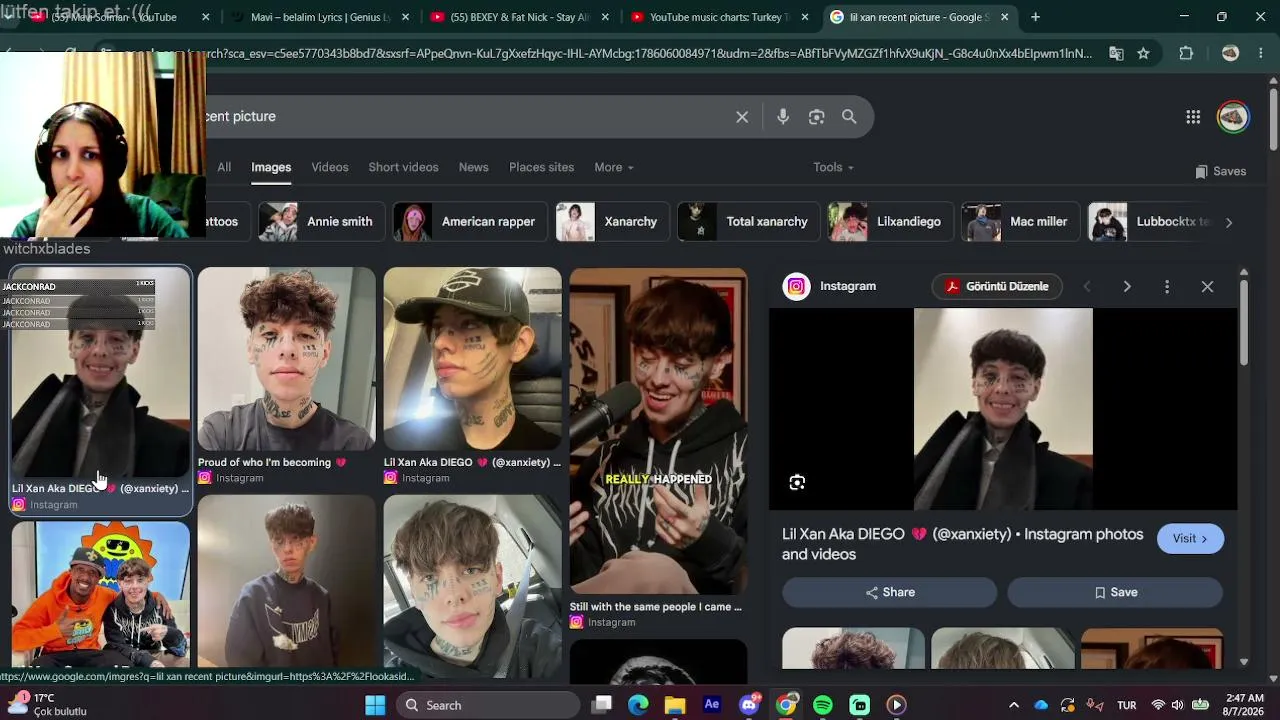Select the Xanarchy suggestion chip
This screenshot has width=1280, height=720.
(612, 222)
